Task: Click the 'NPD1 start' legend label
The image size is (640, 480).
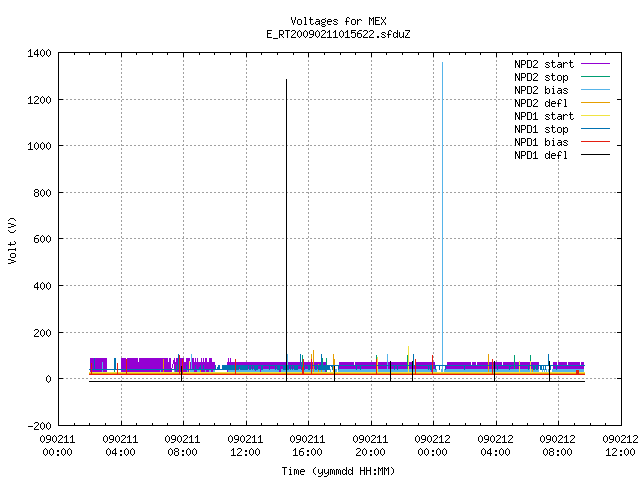Action: (x=544, y=116)
